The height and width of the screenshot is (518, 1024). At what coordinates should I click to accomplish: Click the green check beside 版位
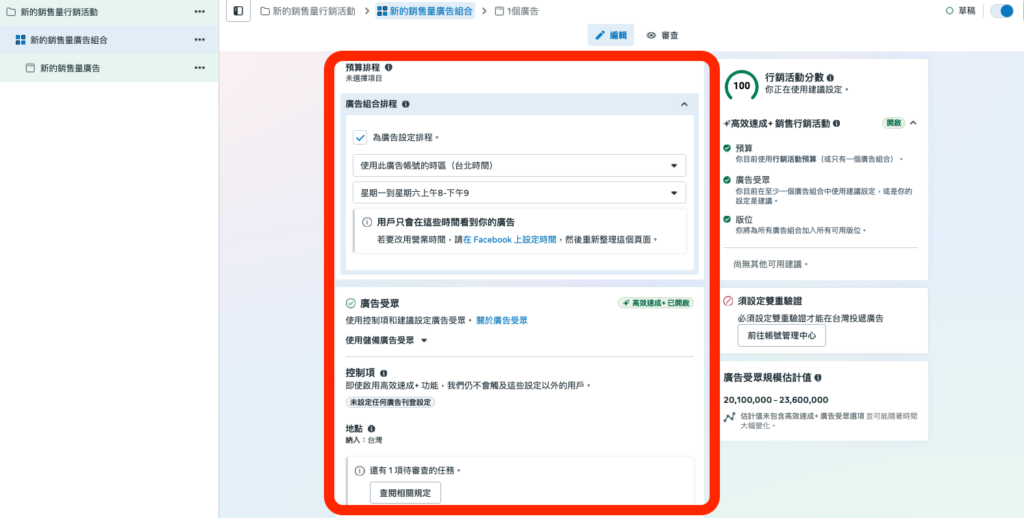(727, 219)
